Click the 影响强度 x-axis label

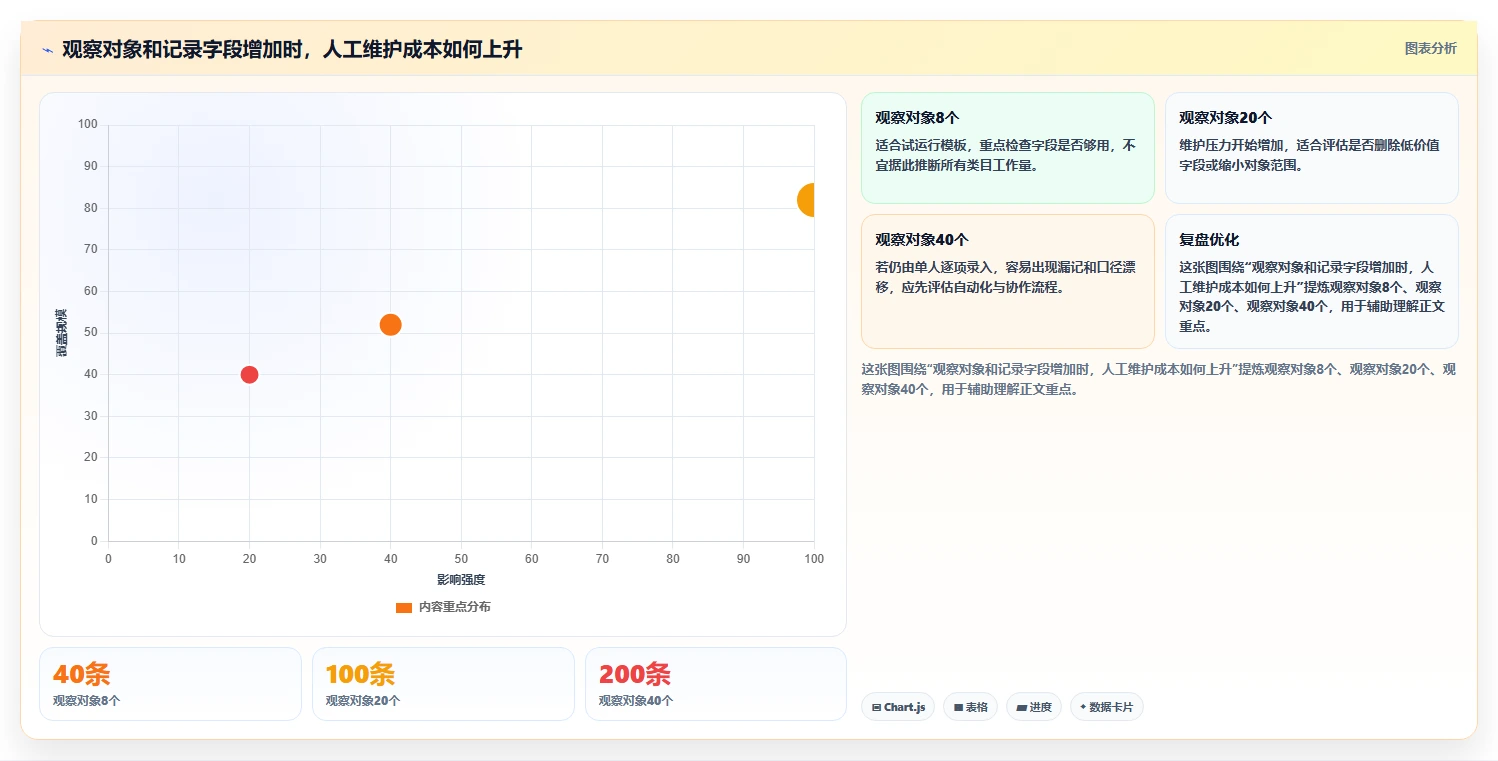[461, 580]
